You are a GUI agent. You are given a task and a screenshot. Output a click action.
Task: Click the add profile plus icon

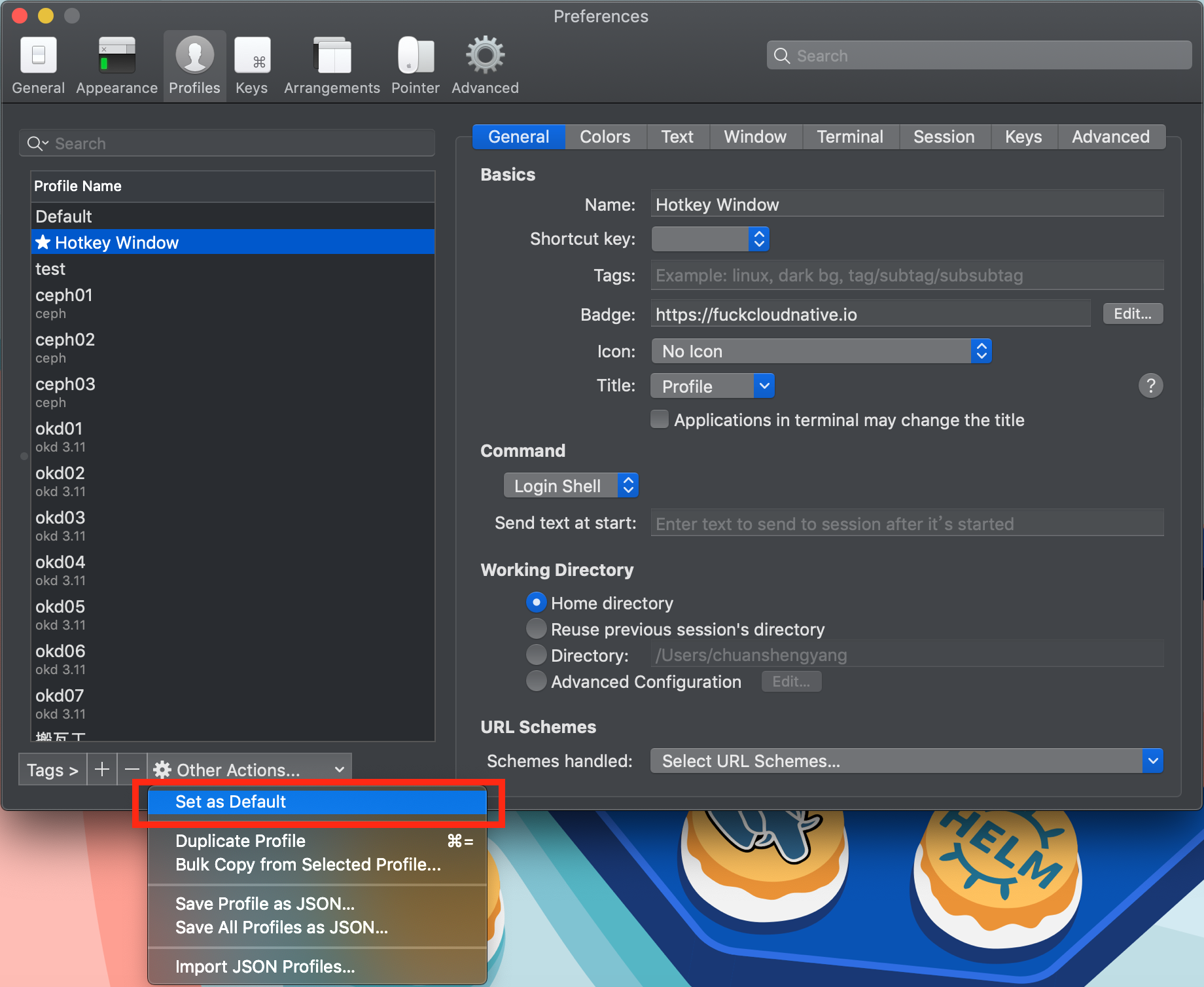(102, 769)
